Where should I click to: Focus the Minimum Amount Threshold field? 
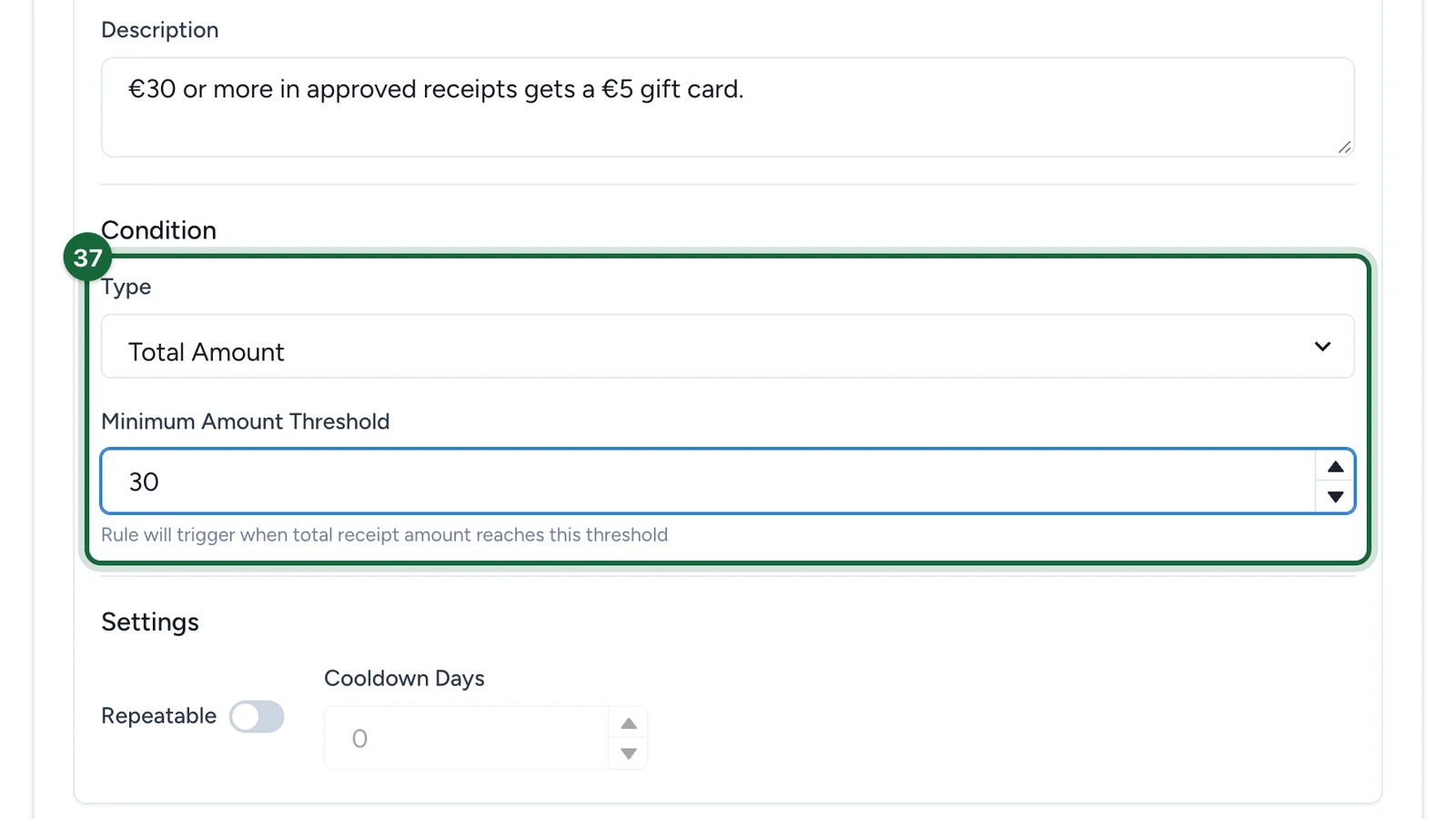(x=708, y=481)
